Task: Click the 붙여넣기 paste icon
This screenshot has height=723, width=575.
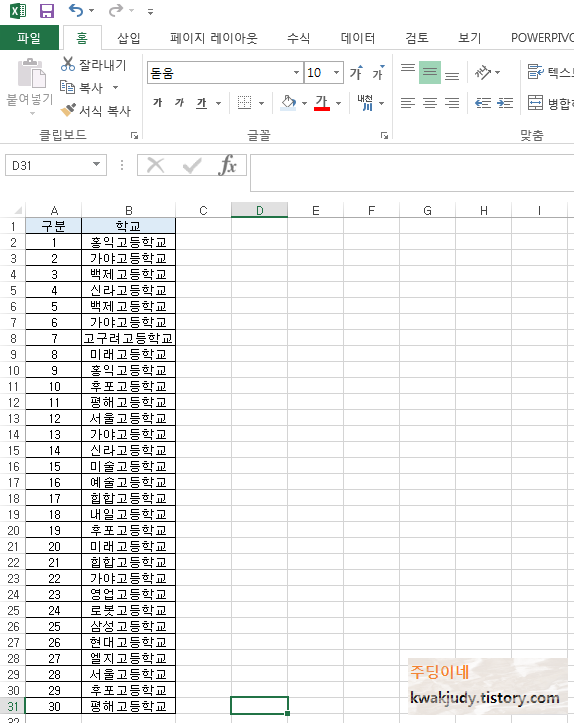Action: 31,74
